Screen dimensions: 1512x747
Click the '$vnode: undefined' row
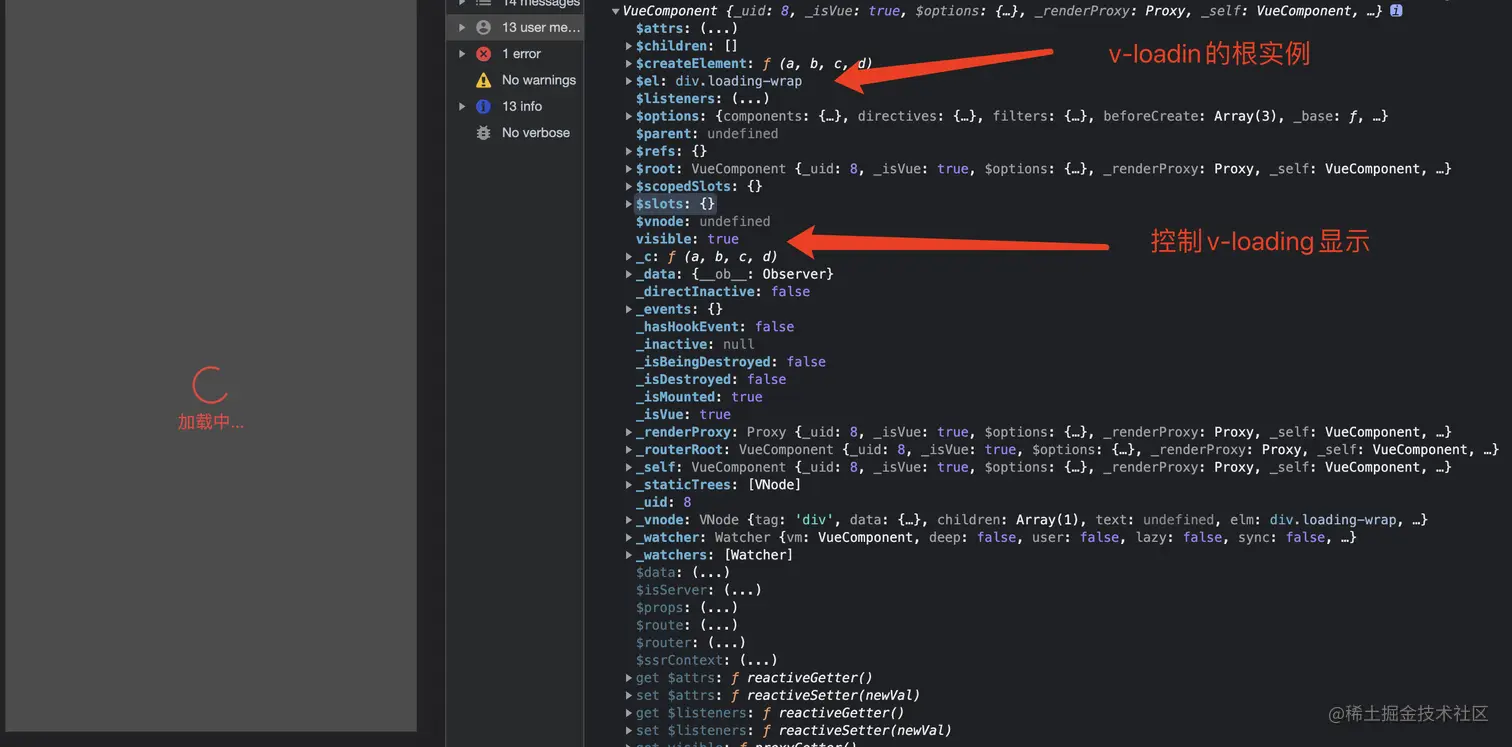point(703,222)
